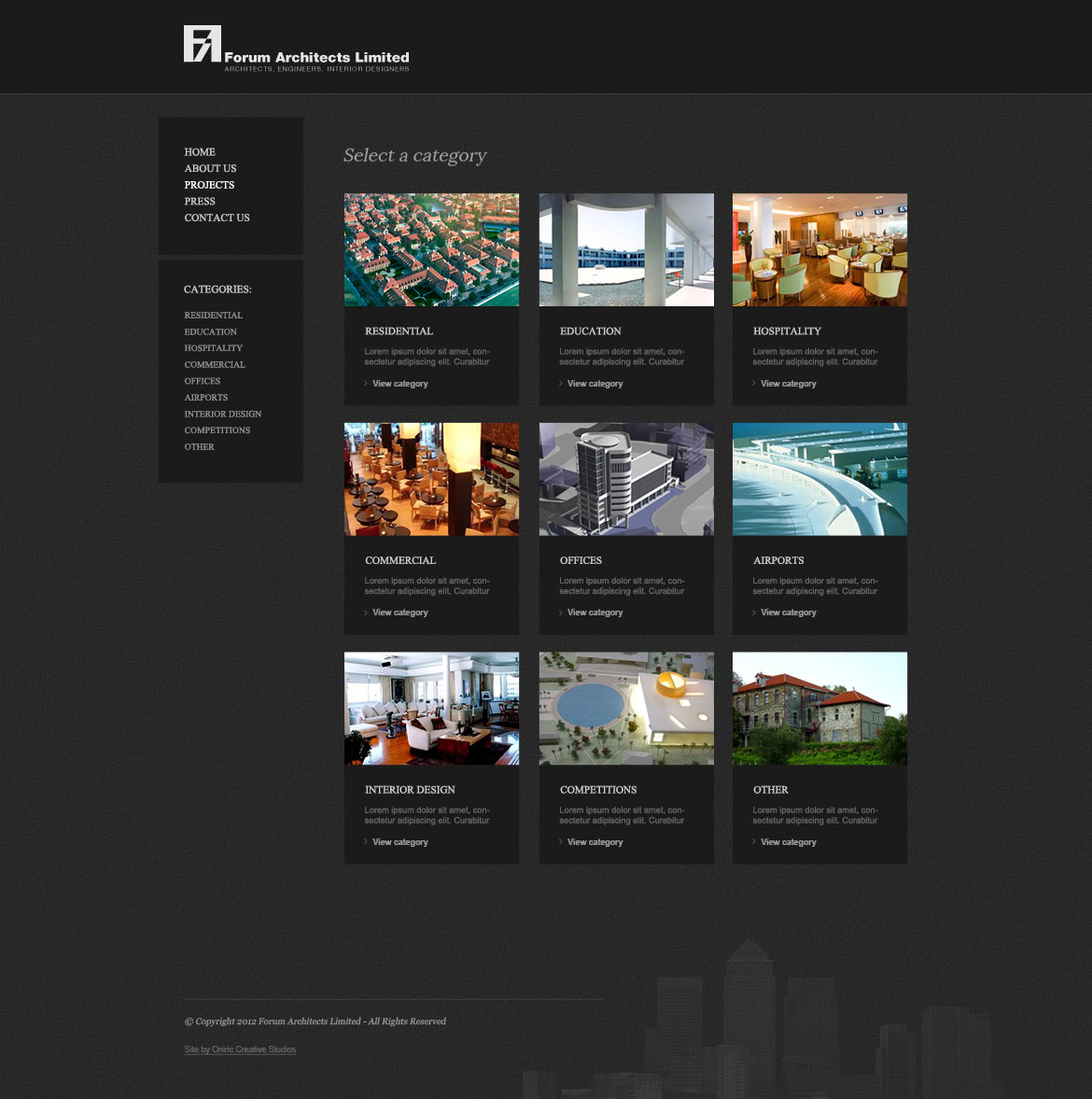Open the Offices tower model thumbnail

(x=626, y=479)
